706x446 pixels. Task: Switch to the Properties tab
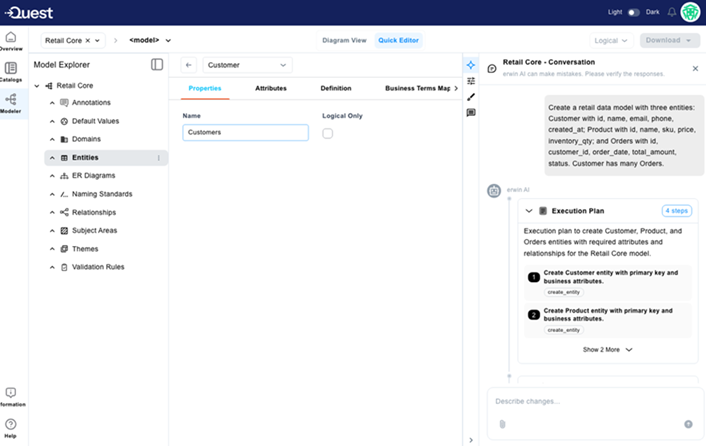point(205,88)
